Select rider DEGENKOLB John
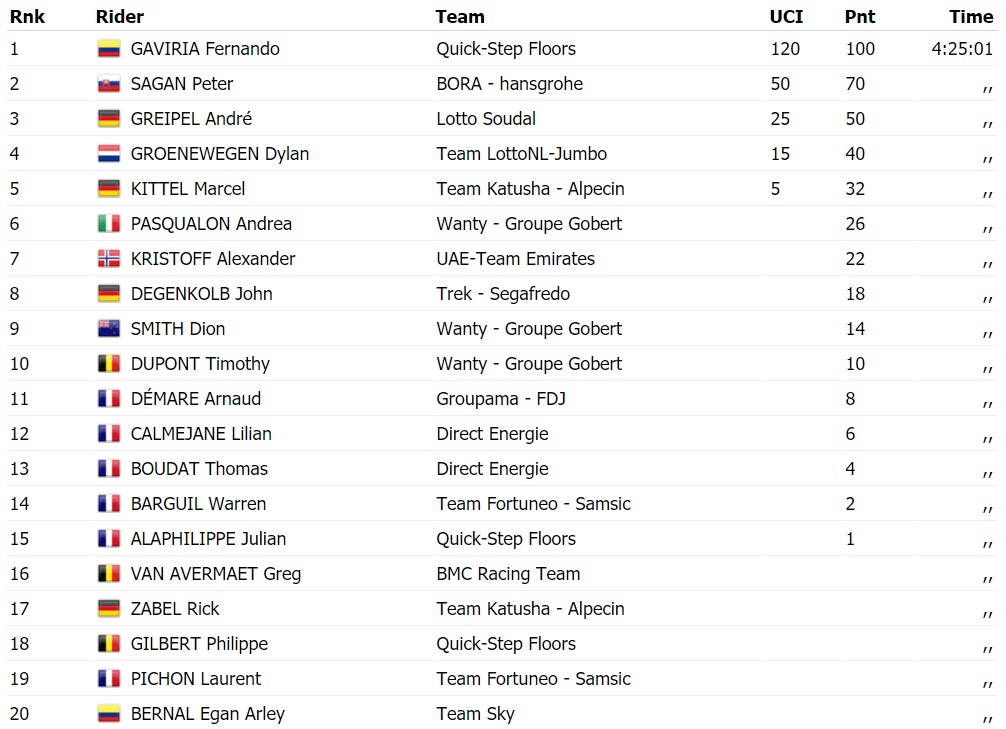This screenshot has height=729, width=1006. [201, 294]
